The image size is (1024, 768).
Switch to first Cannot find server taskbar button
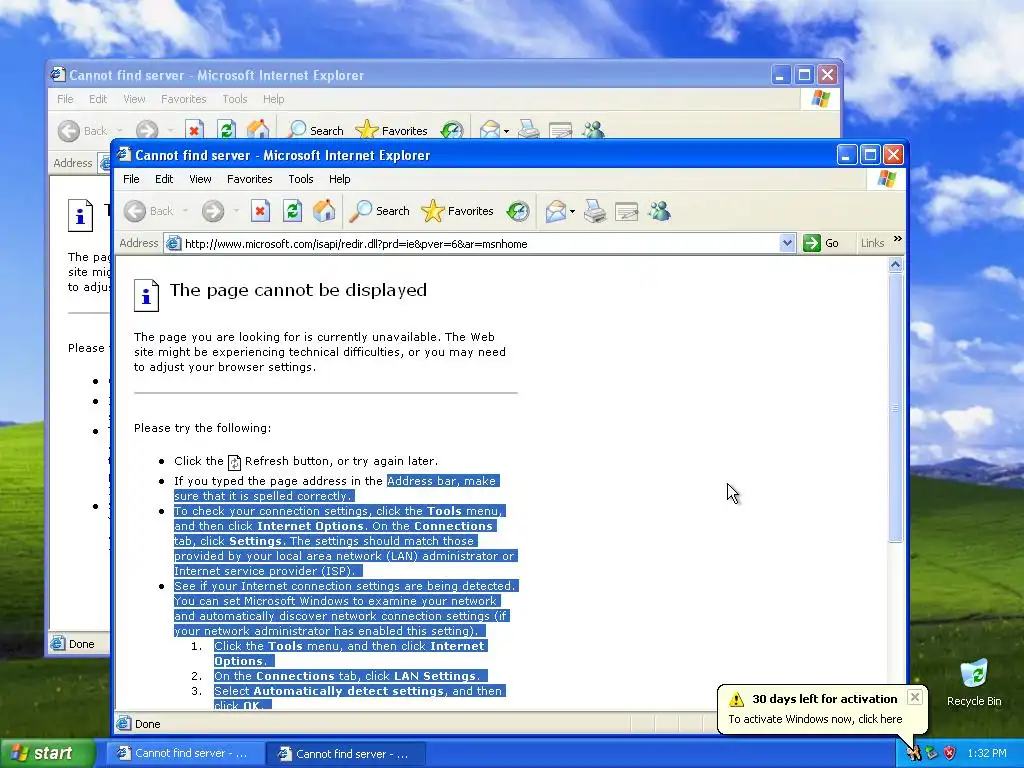pos(185,754)
